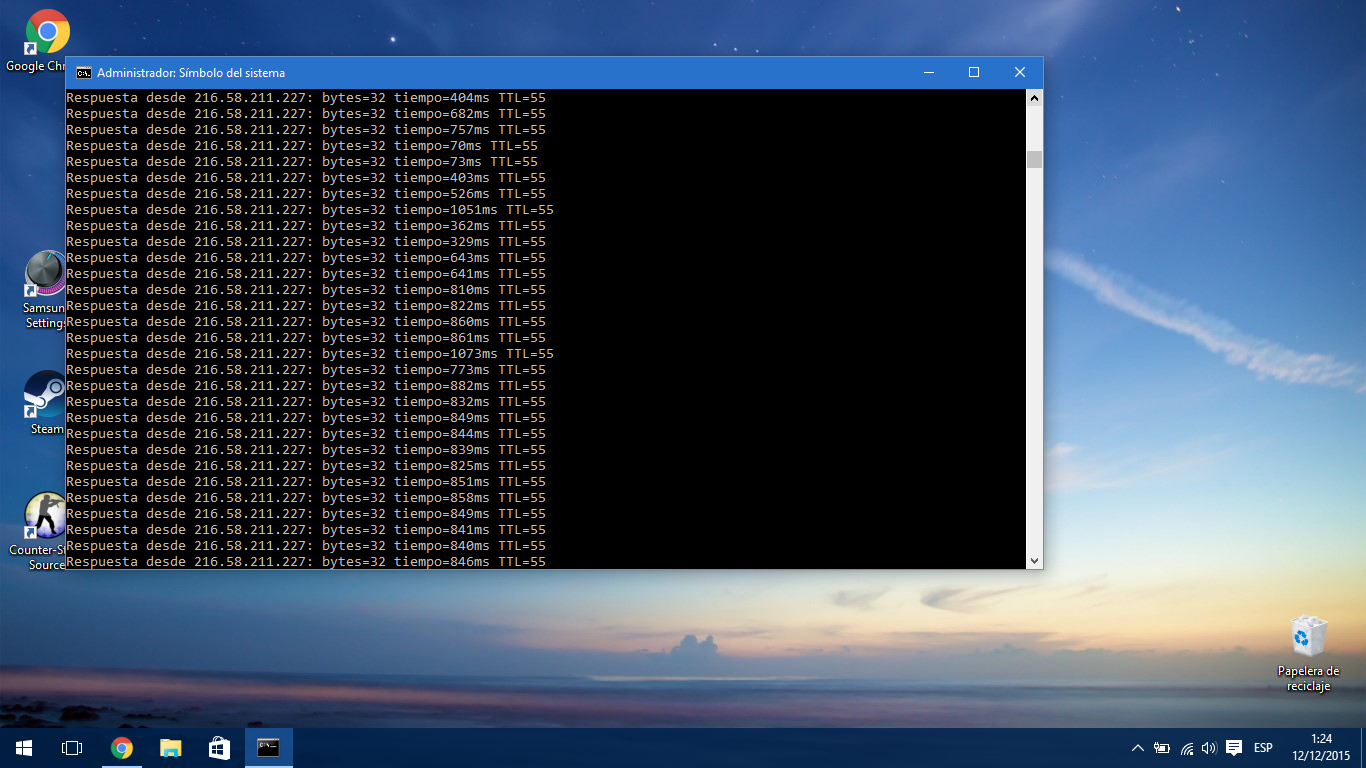This screenshot has width=1366, height=768.
Task: Click the ping line with tiempo=526ms
Action: point(306,194)
